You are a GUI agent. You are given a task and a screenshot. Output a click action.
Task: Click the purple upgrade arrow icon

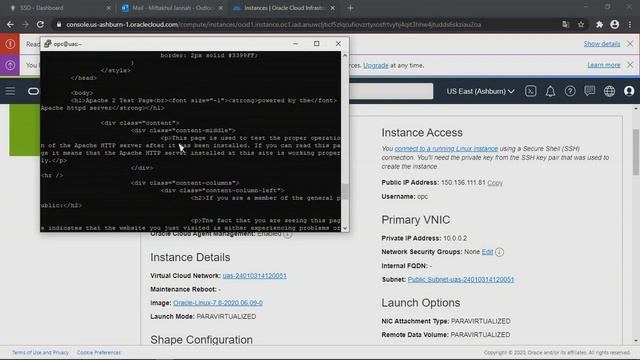[x=10, y=65]
